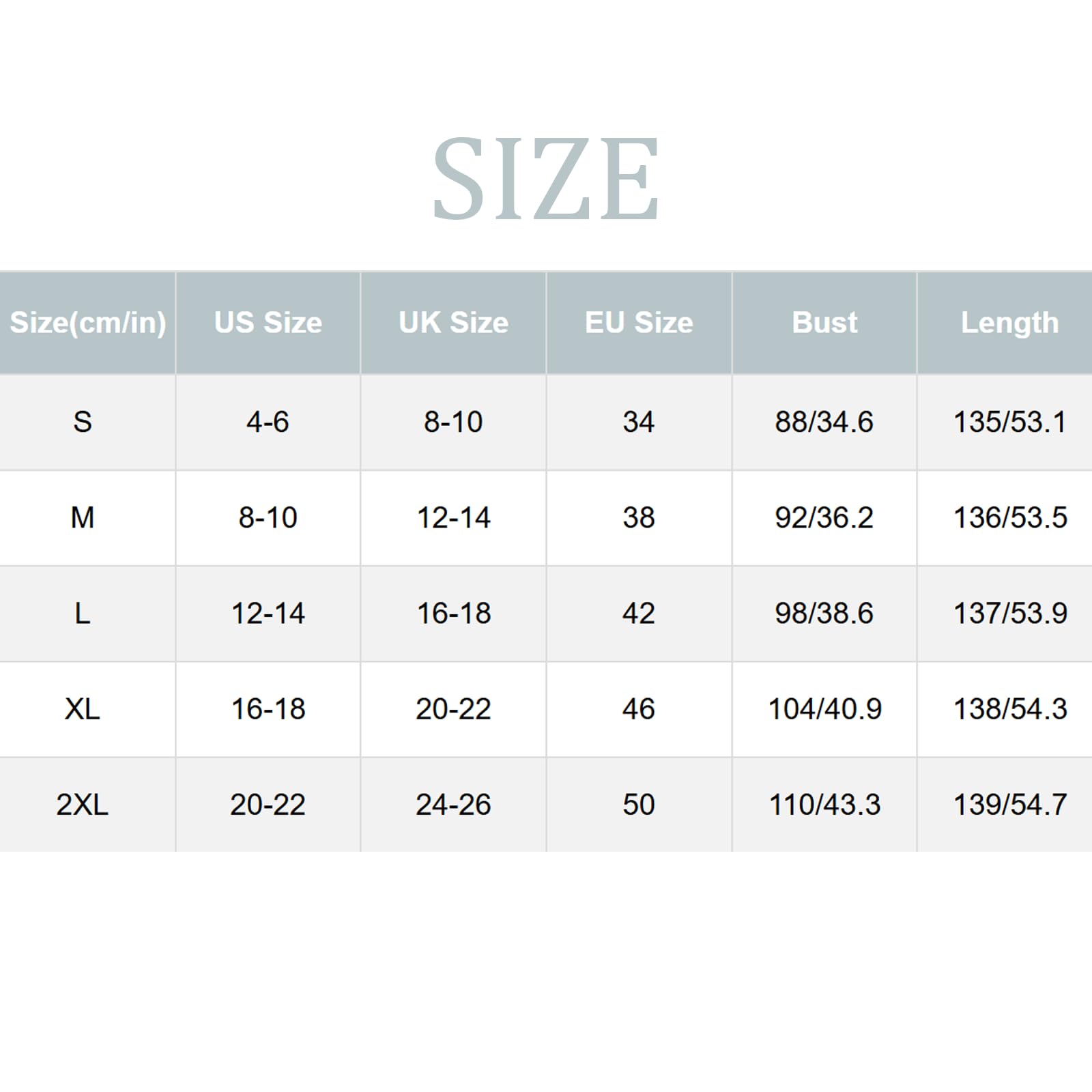Select the UK size 12-14 cell

(x=454, y=517)
